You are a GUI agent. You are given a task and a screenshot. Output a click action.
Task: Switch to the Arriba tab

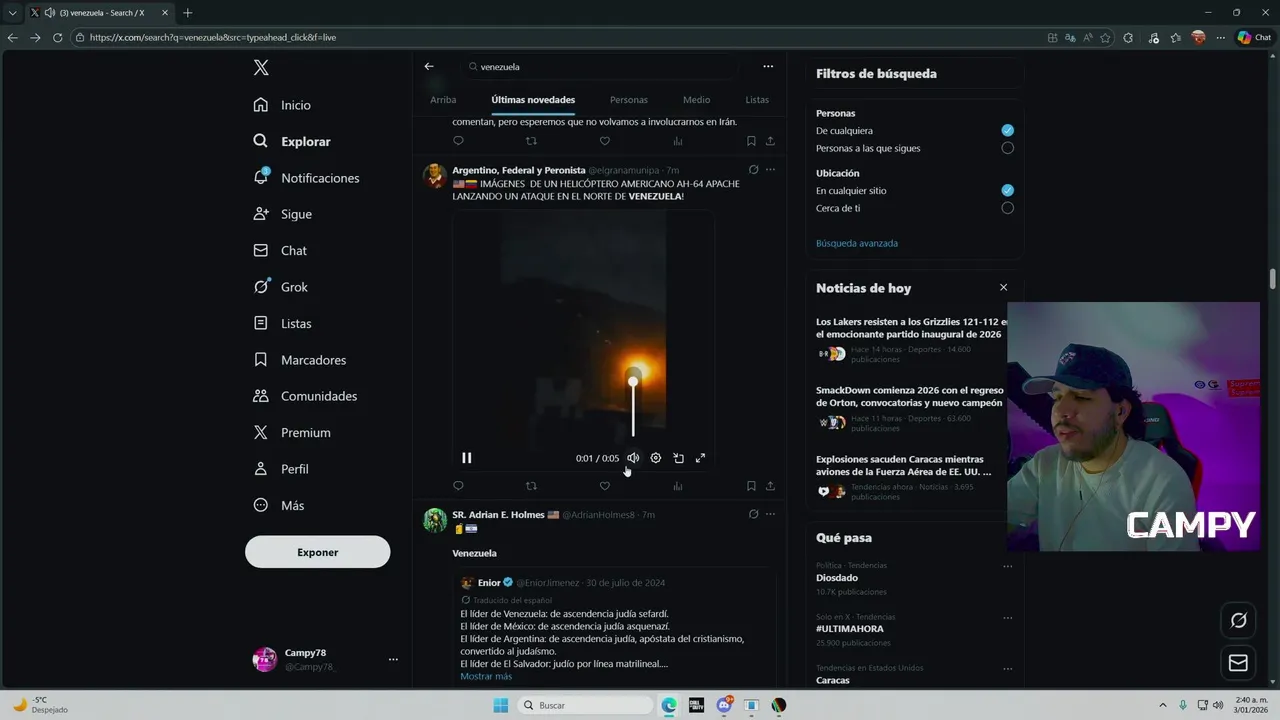[x=443, y=100]
